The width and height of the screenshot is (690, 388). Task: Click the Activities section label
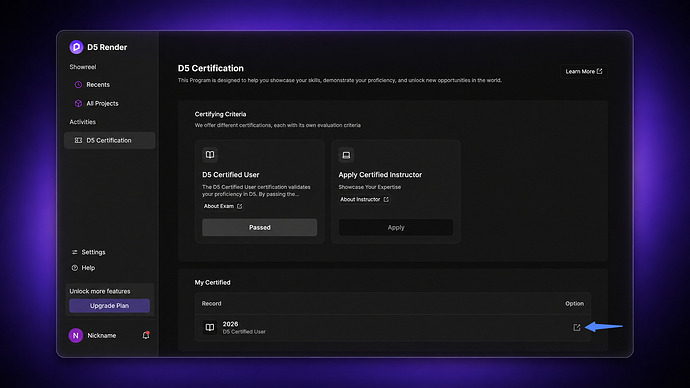82,122
